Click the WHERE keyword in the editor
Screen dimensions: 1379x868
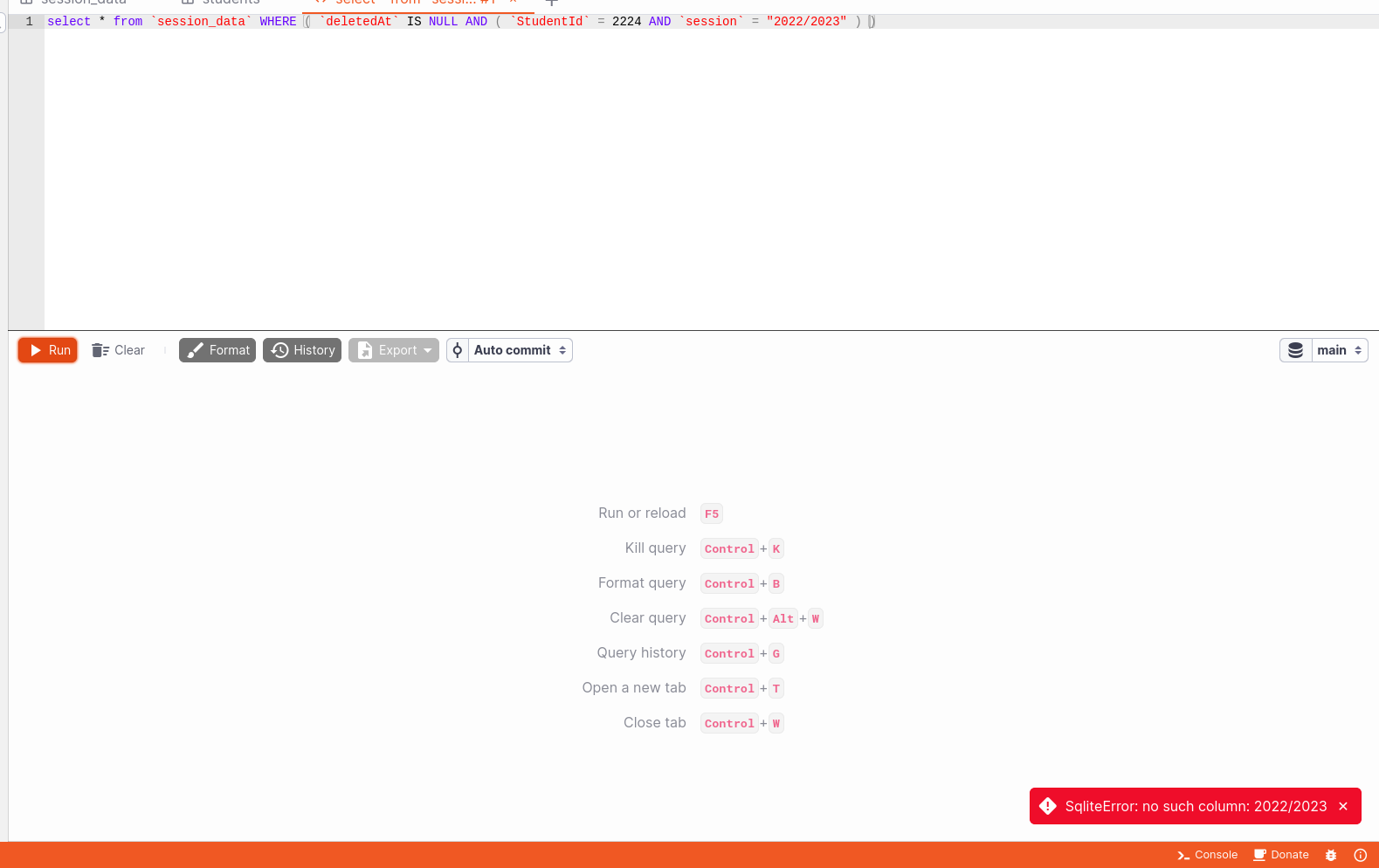(278, 22)
